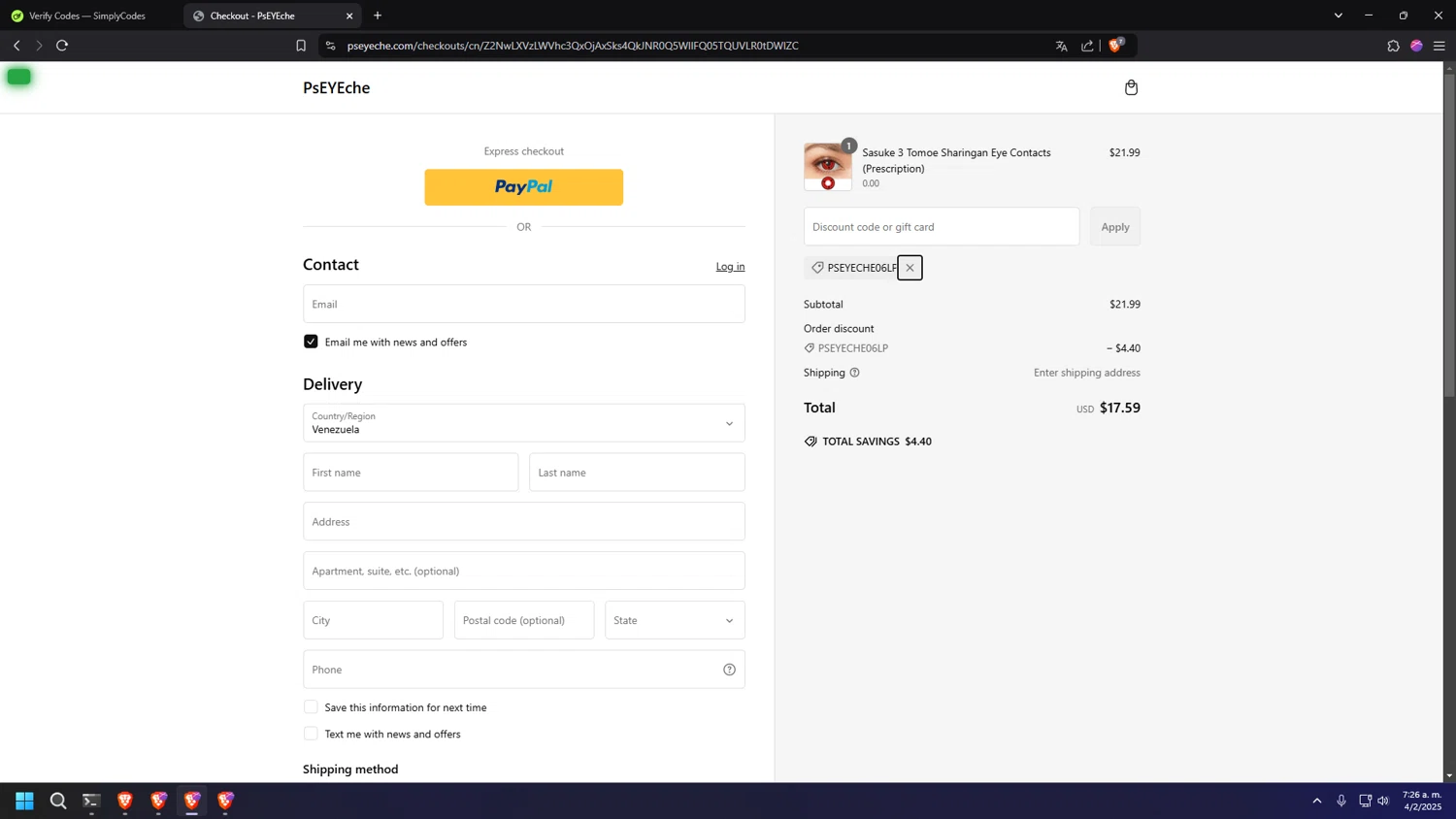Click the Email input field
Image resolution: width=1456 pixels, height=819 pixels.
(524, 304)
